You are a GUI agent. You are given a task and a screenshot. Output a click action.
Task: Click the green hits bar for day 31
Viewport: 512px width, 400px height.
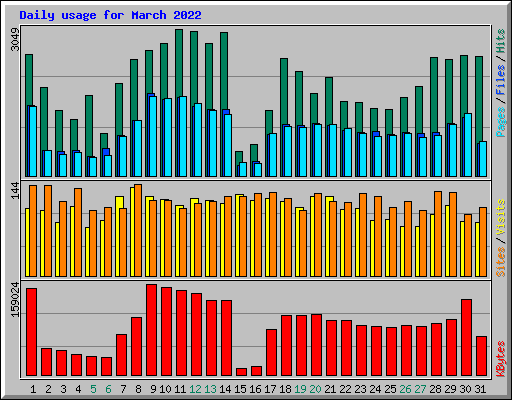click(479, 99)
